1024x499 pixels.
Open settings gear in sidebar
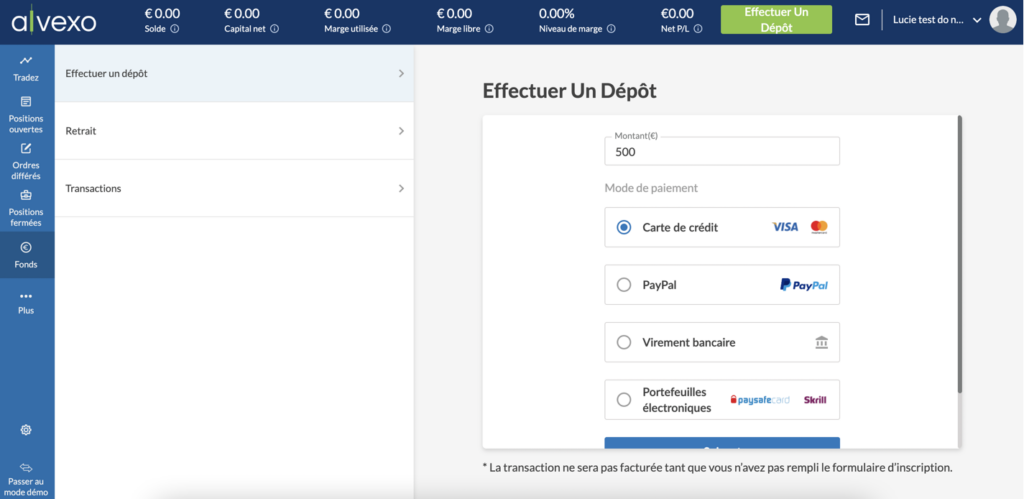point(26,430)
